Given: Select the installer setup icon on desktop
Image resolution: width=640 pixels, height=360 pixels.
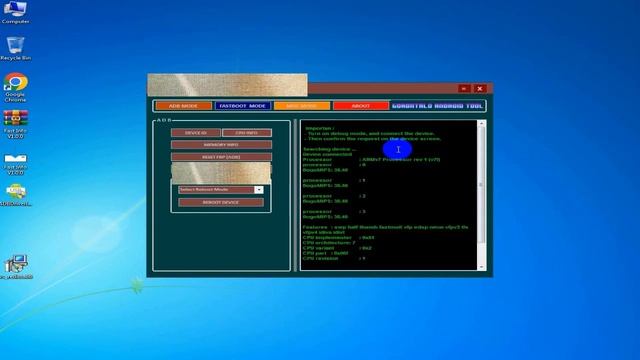Looking at the screenshot, I should coord(16,267).
